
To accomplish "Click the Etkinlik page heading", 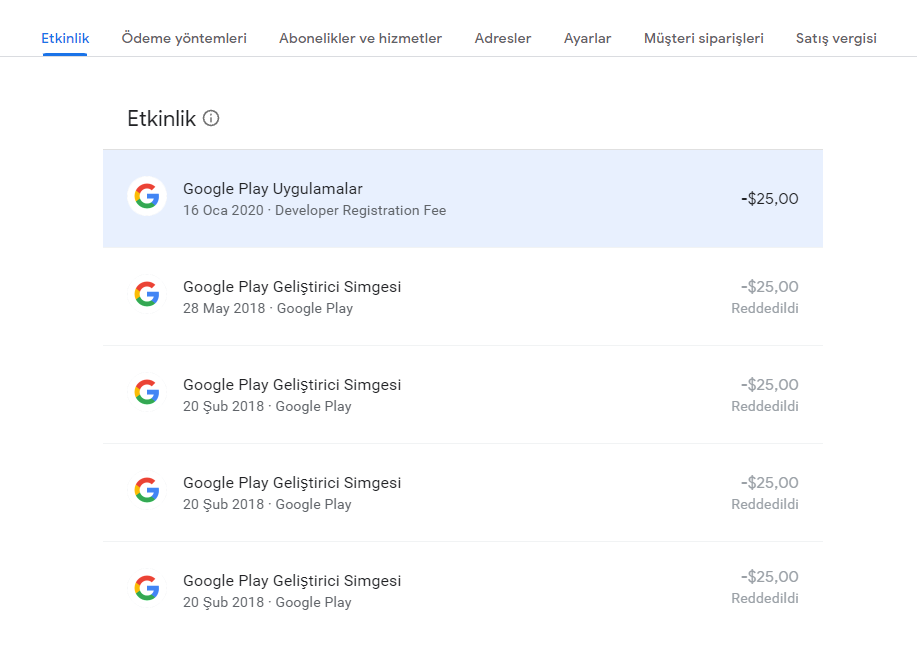I will [161, 119].
